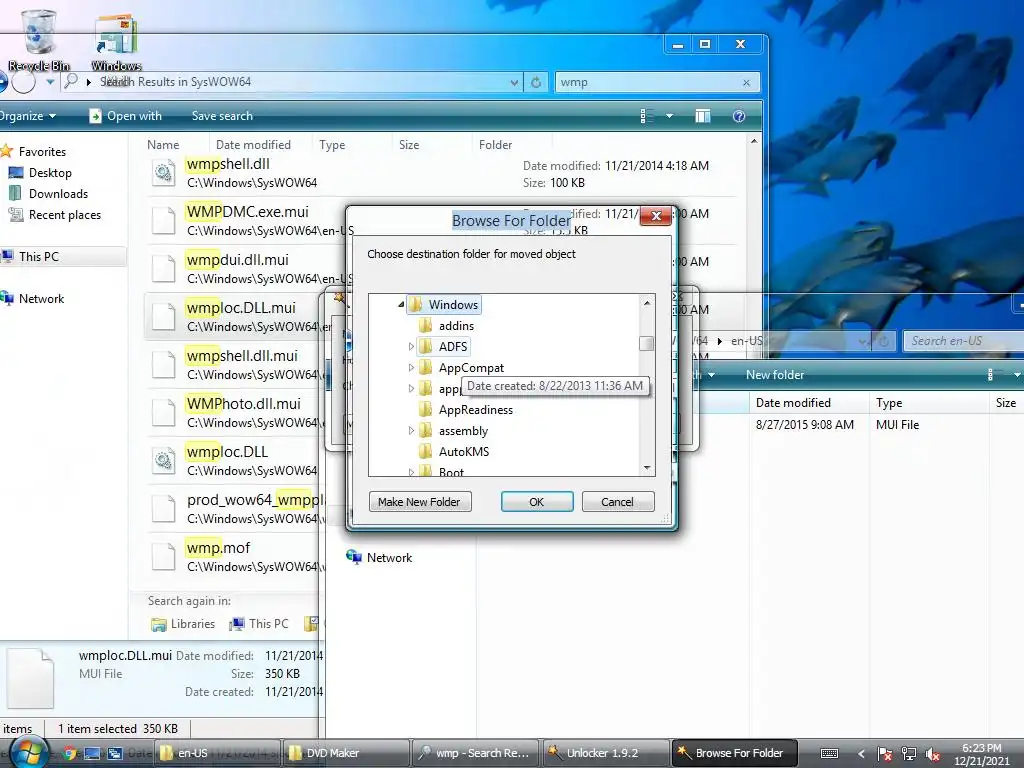The height and width of the screenshot is (768, 1024).
Task: Select Network in search window navigation pane
Action: [41, 298]
